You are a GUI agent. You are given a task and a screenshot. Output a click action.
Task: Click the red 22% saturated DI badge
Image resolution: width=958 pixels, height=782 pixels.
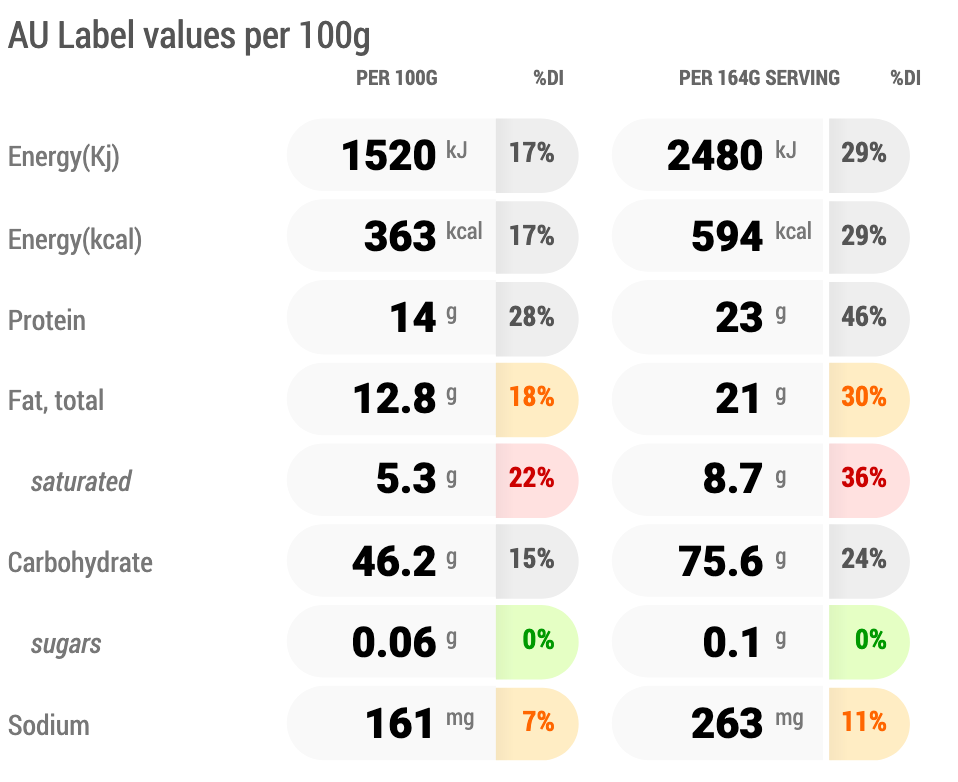point(532,479)
